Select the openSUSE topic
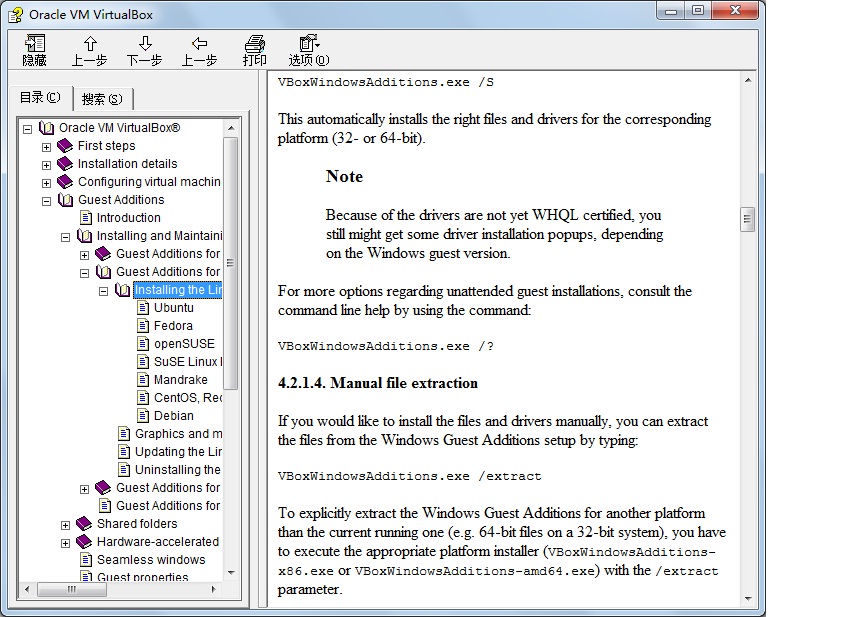The image size is (864, 617). 184,344
